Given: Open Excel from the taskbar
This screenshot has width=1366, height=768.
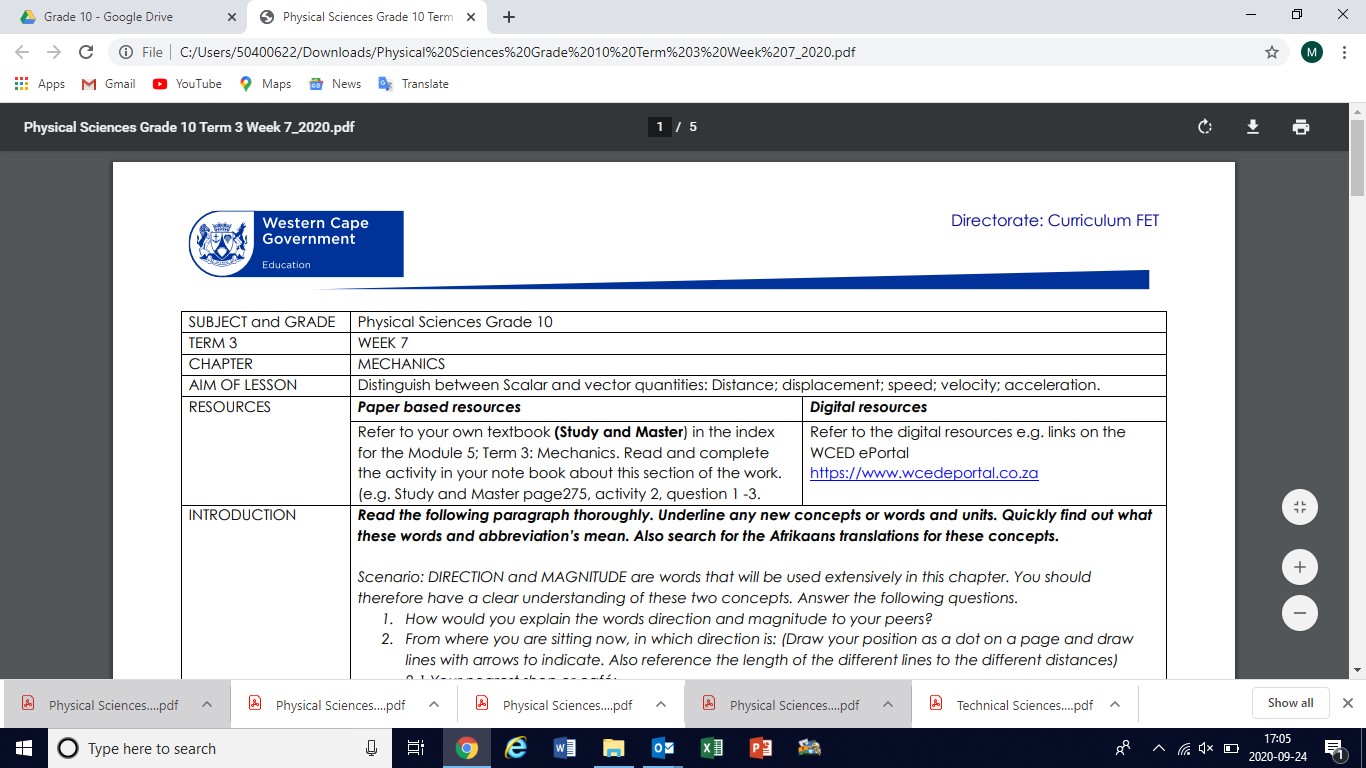Looking at the screenshot, I should (712, 748).
